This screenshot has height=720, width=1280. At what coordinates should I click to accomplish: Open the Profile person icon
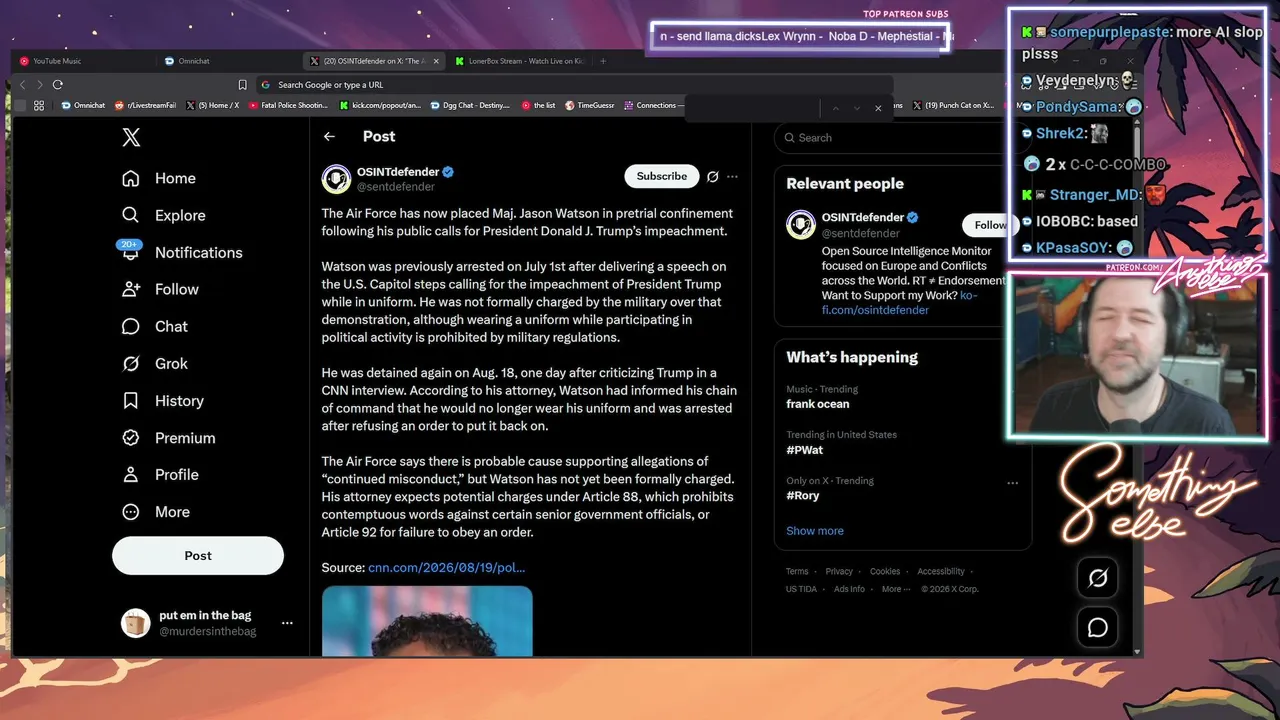[131, 474]
